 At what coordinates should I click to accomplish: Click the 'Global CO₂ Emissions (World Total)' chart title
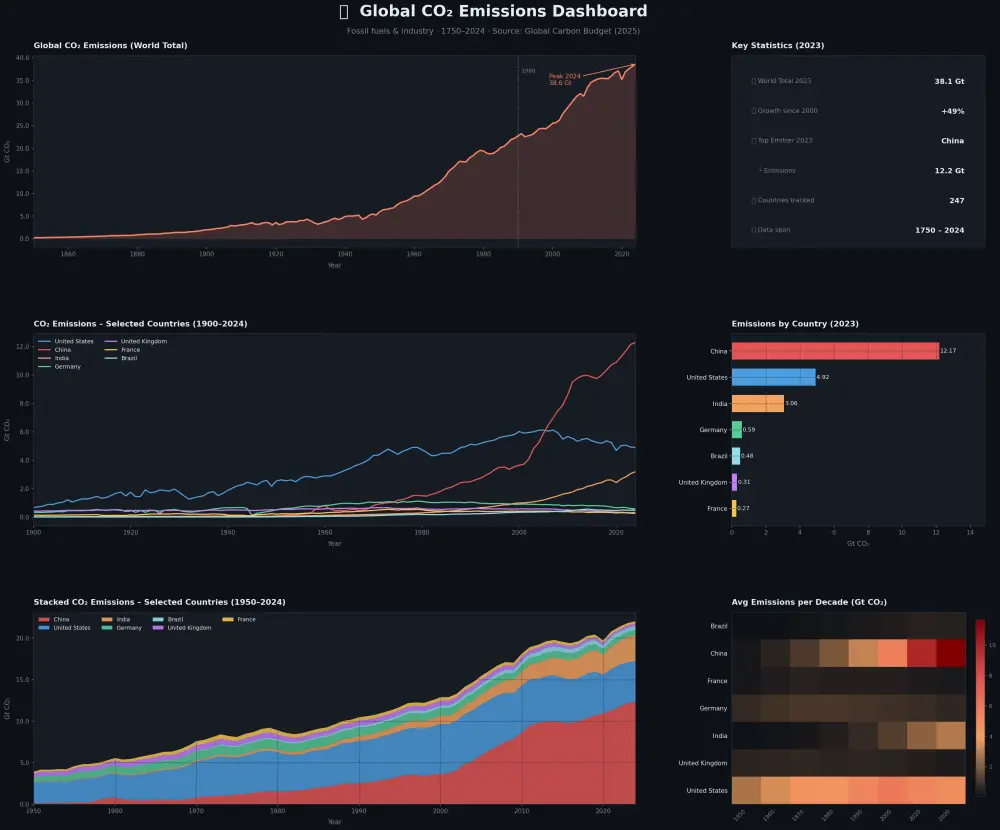110,45
